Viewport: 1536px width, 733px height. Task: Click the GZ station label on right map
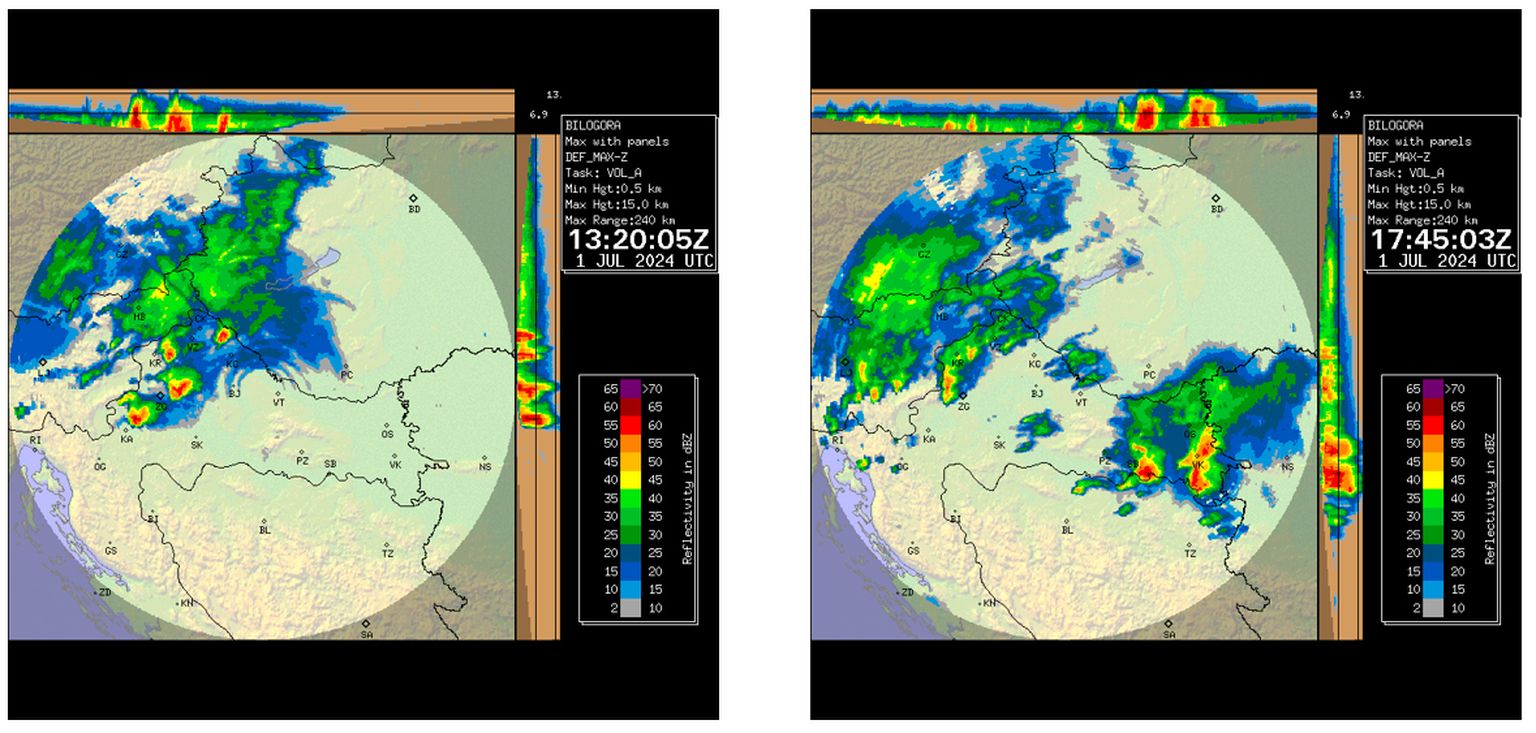[x=924, y=254]
